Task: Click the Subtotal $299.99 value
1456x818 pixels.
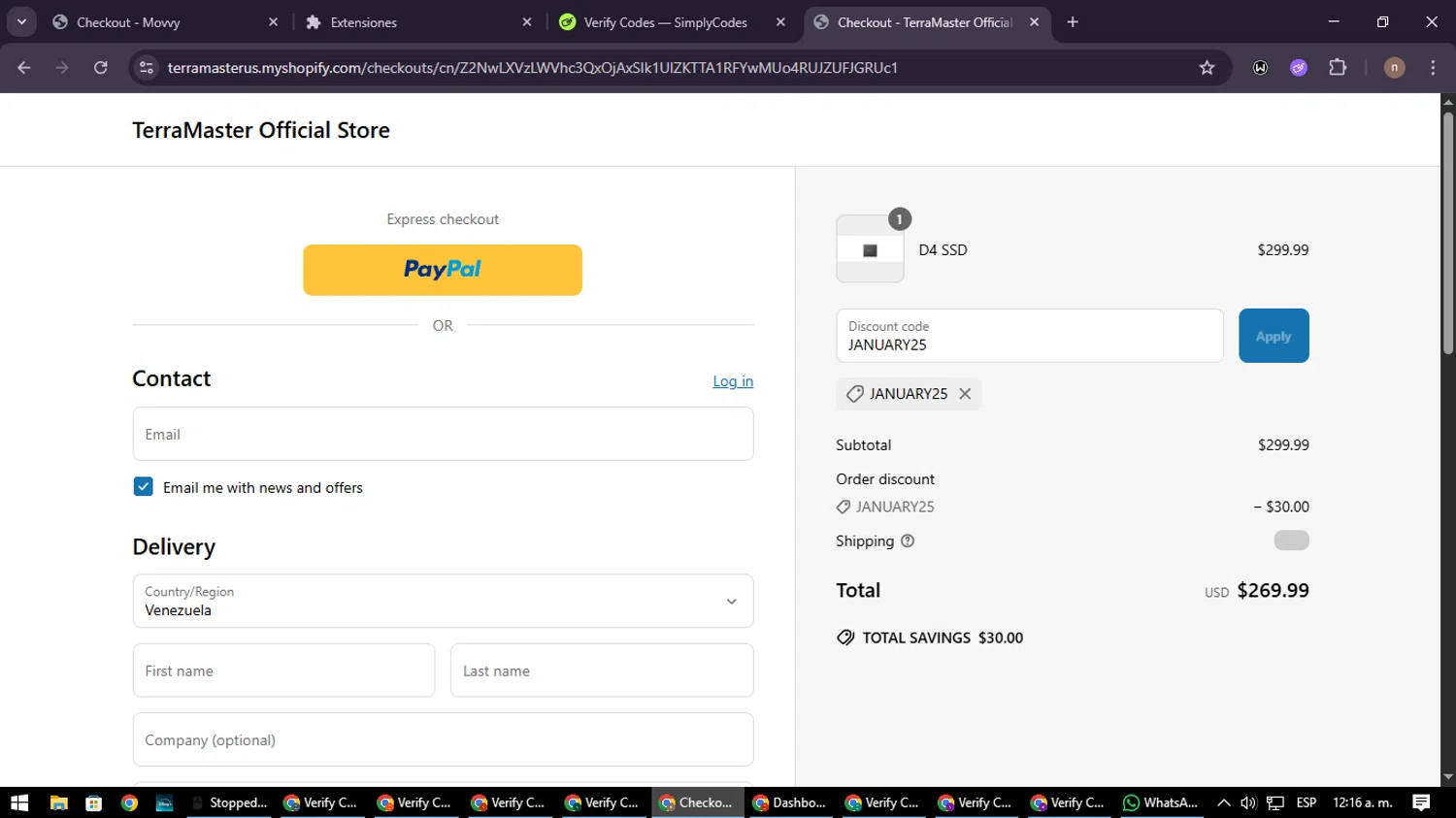Action: click(x=1283, y=444)
